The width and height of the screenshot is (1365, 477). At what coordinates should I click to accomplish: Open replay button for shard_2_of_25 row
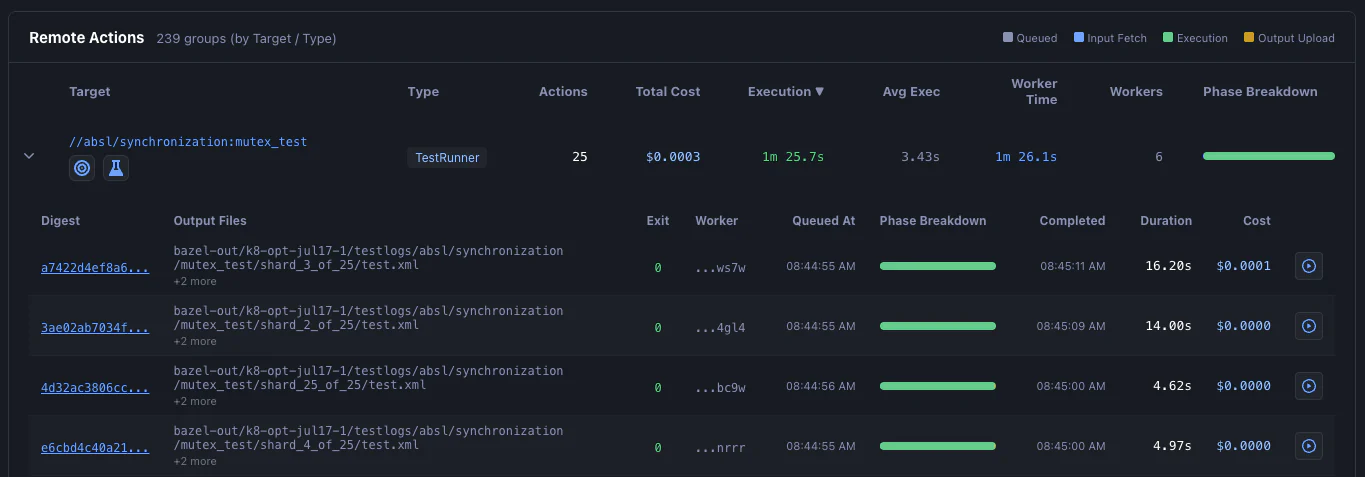(1309, 326)
